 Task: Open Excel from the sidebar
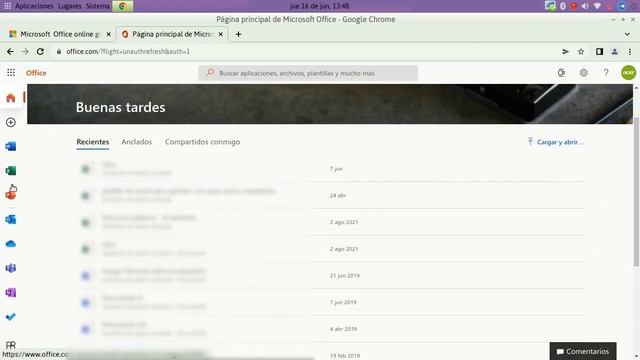pos(11,171)
